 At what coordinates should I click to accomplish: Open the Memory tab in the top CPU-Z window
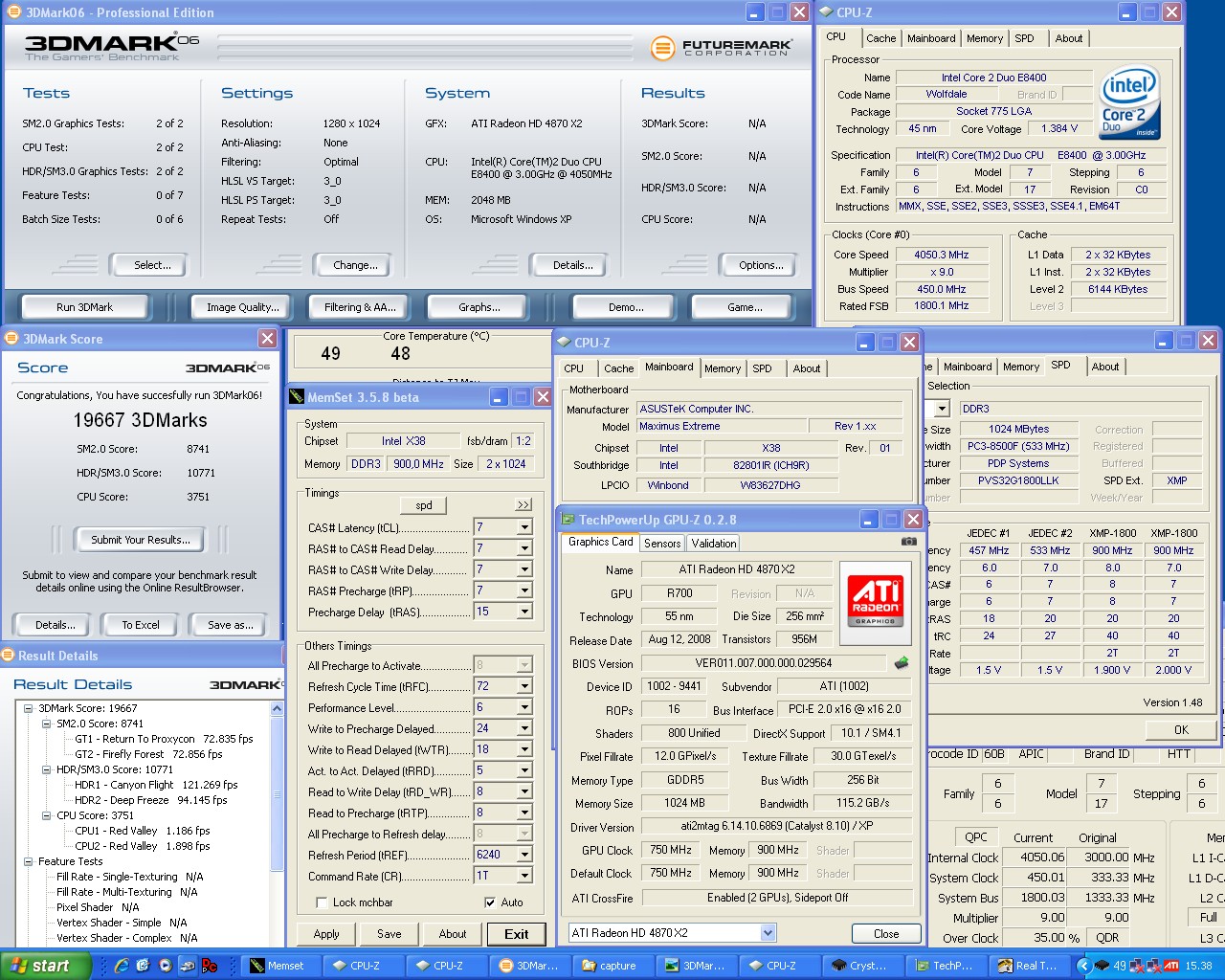point(985,39)
